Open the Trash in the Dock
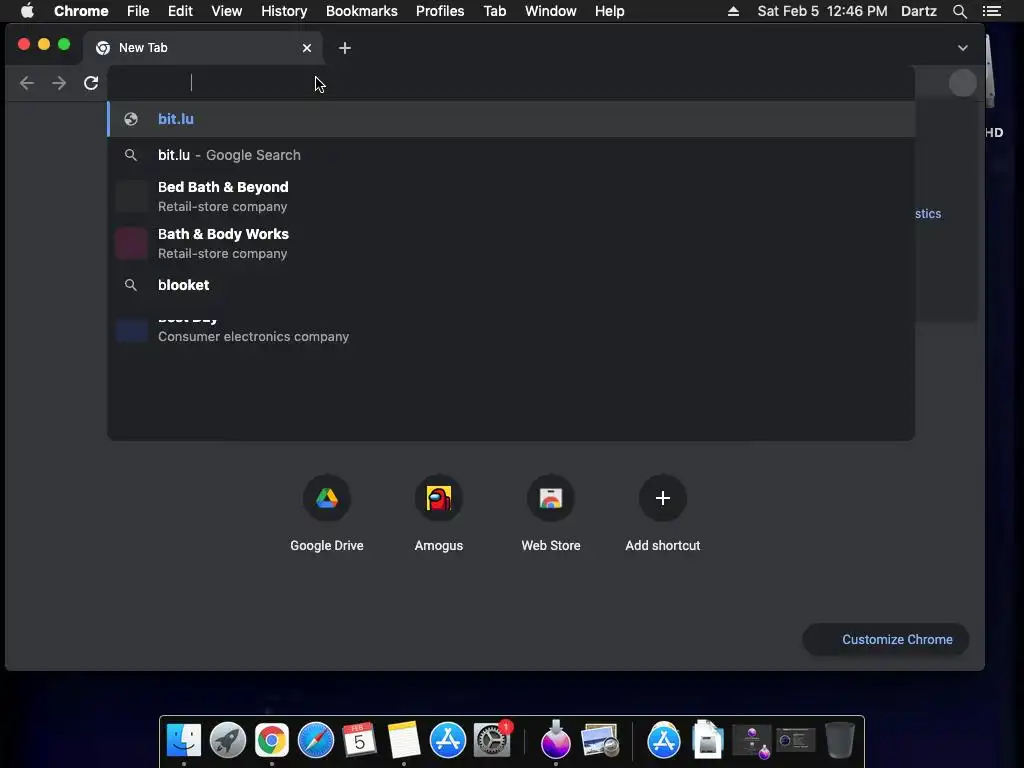This screenshot has width=1024, height=768. [839, 741]
